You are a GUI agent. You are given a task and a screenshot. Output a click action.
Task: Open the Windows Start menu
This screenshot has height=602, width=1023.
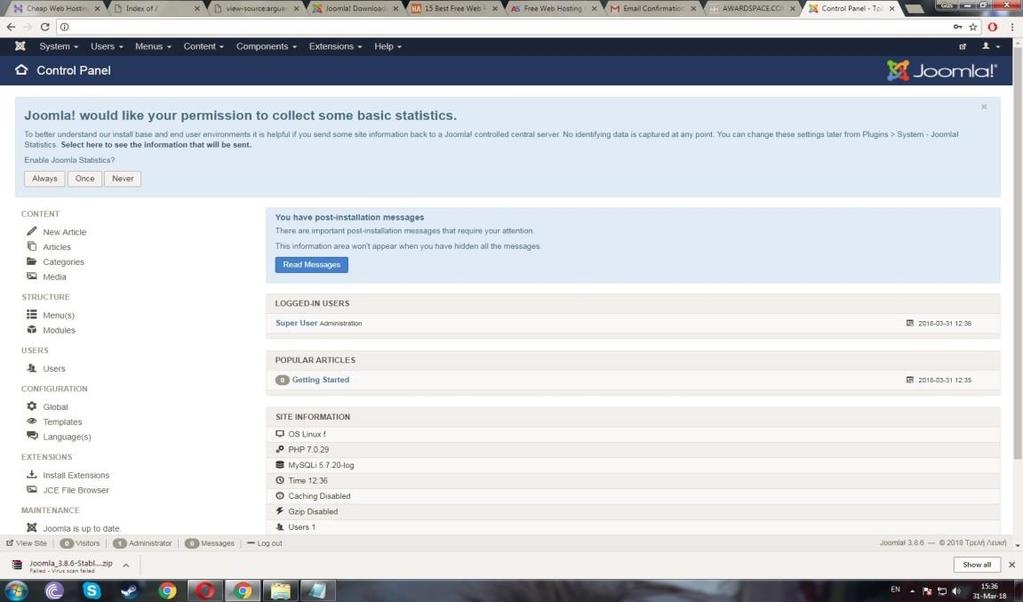(x=17, y=590)
